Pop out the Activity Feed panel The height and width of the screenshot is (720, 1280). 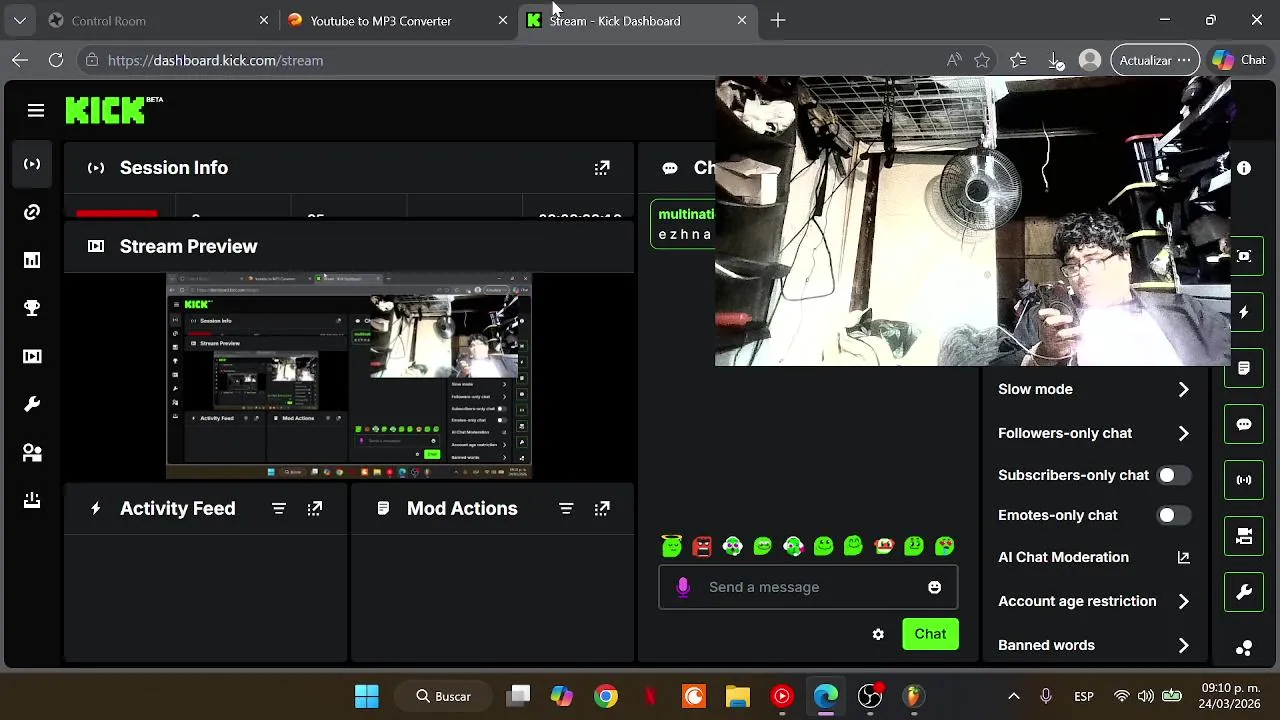tap(315, 508)
